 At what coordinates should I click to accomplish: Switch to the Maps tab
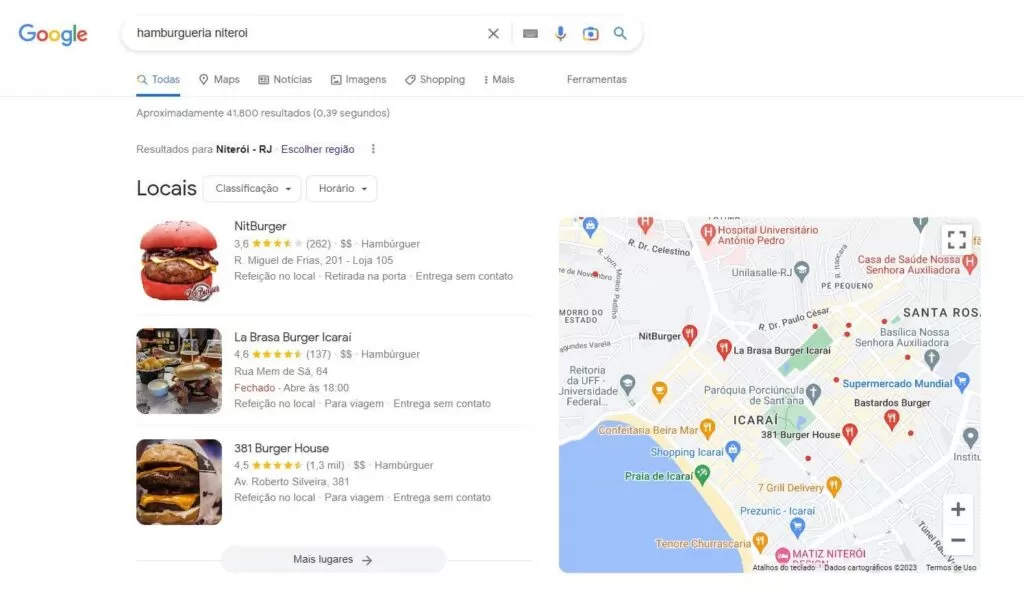(x=219, y=80)
